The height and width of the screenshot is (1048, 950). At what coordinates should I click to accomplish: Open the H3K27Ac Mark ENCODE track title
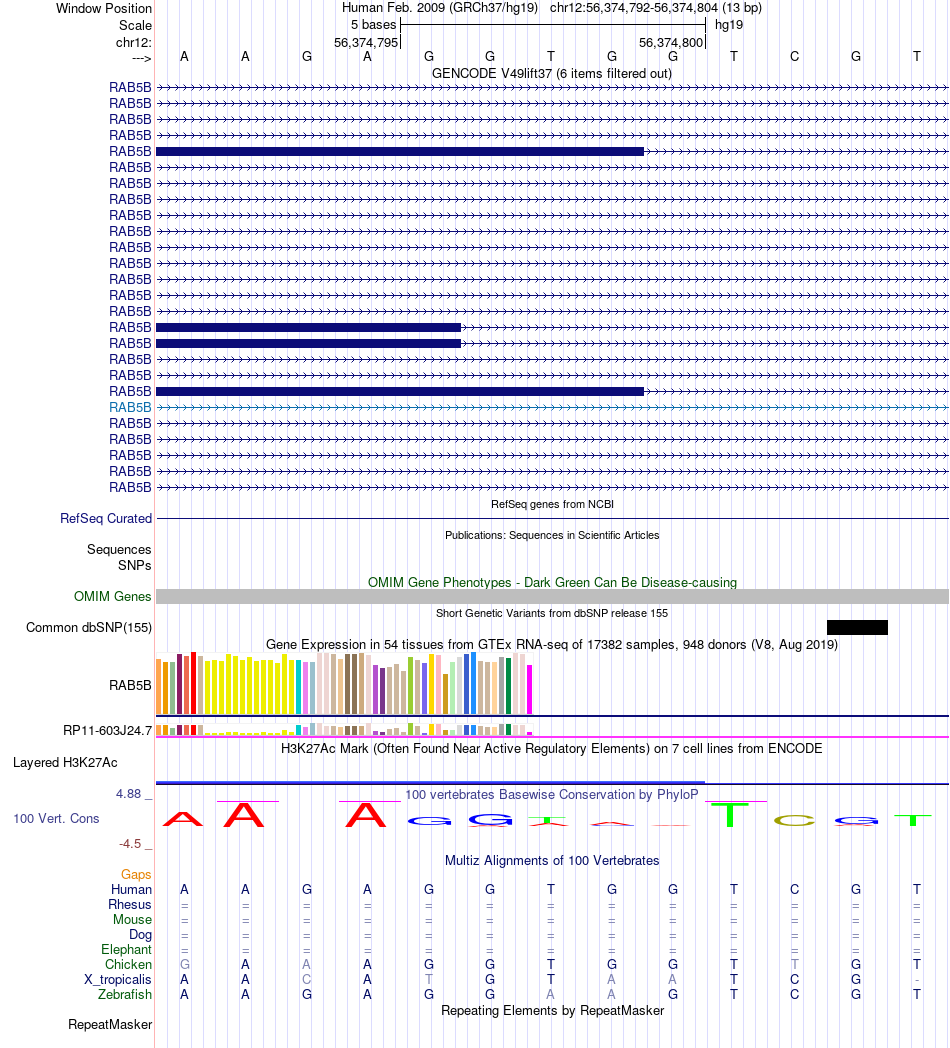point(552,749)
